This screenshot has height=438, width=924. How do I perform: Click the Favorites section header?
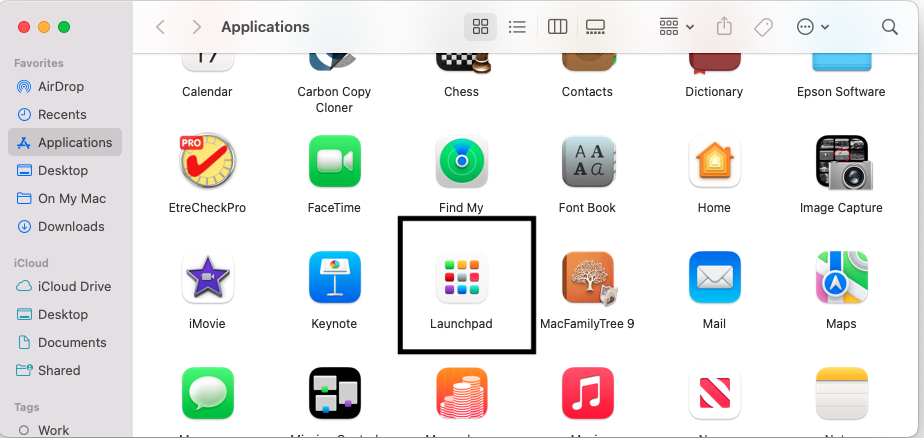[39, 63]
